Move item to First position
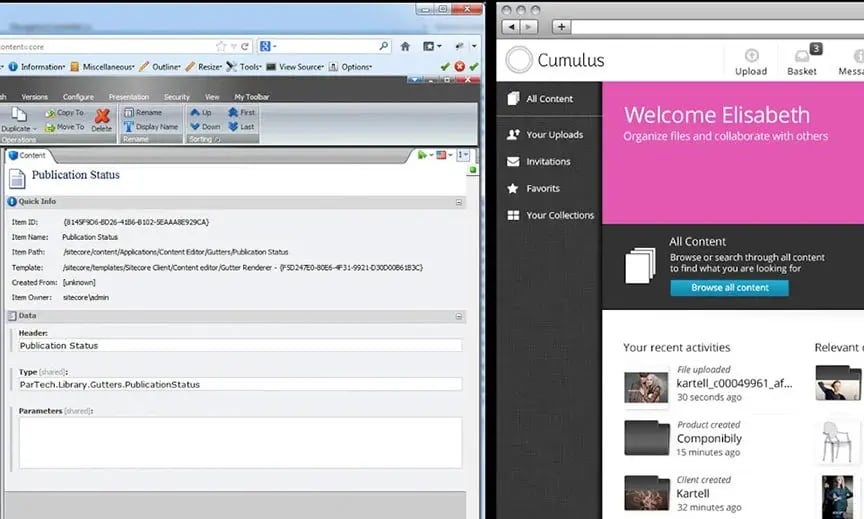The width and height of the screenshot is (864, 519). coord(241,112)
